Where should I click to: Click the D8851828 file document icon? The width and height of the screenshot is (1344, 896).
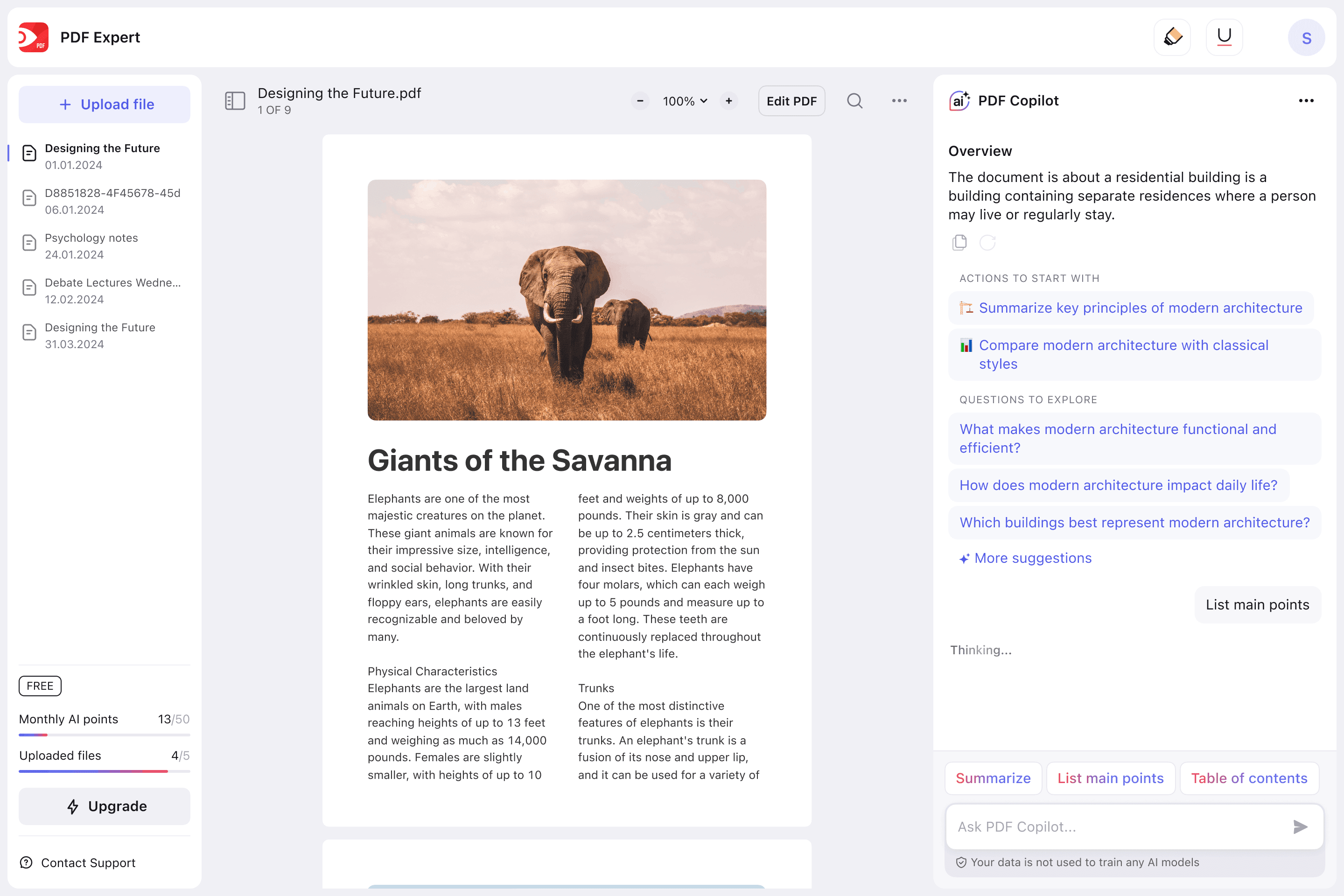[x=29, y=198]
